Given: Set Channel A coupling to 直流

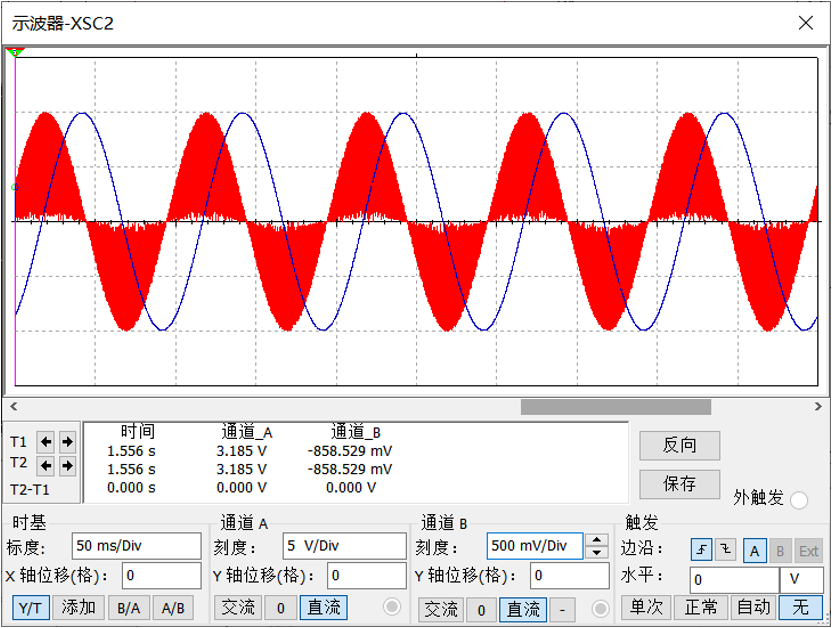Looking at the screenshot, I should point(324,608).
